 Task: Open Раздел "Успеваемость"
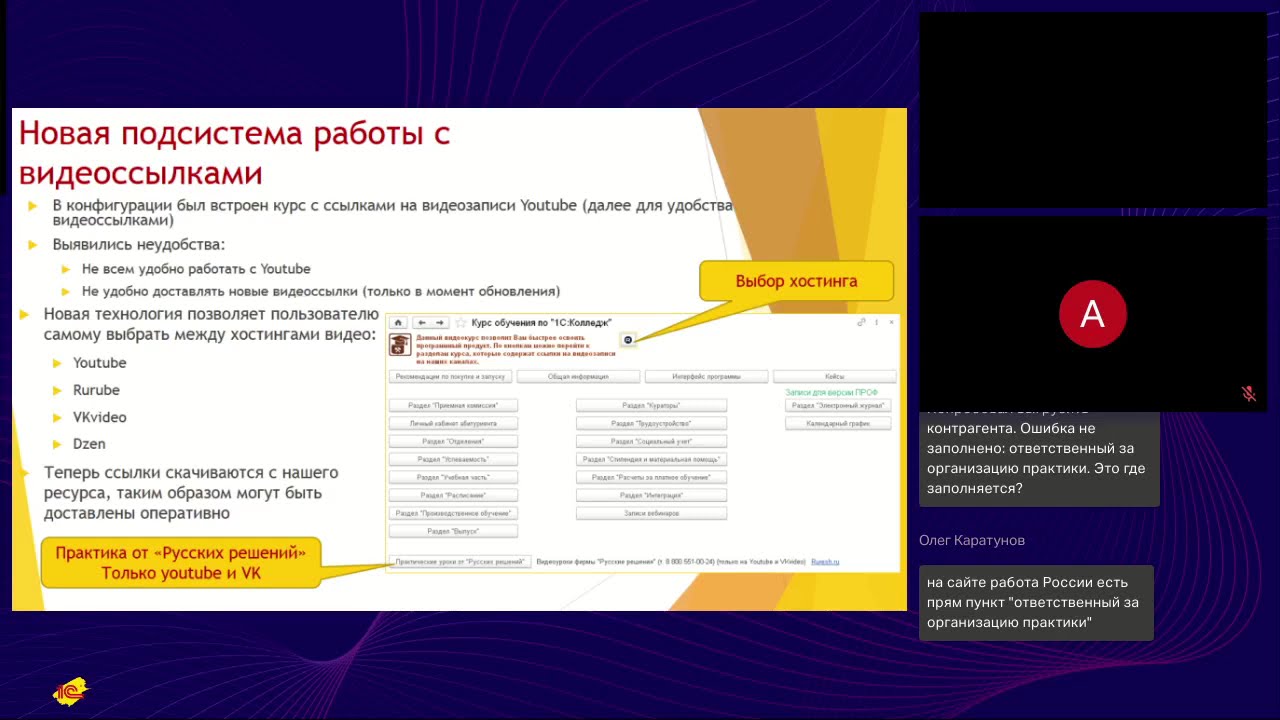click(x=453, y=459)
